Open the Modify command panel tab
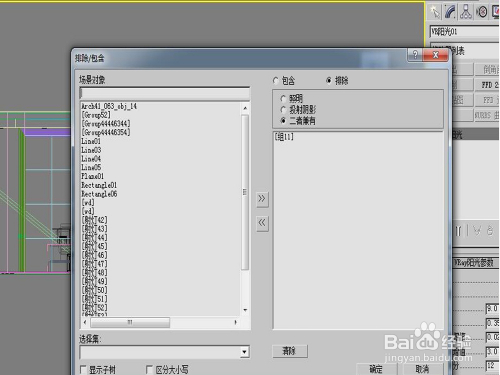 (x=450, y=12)
